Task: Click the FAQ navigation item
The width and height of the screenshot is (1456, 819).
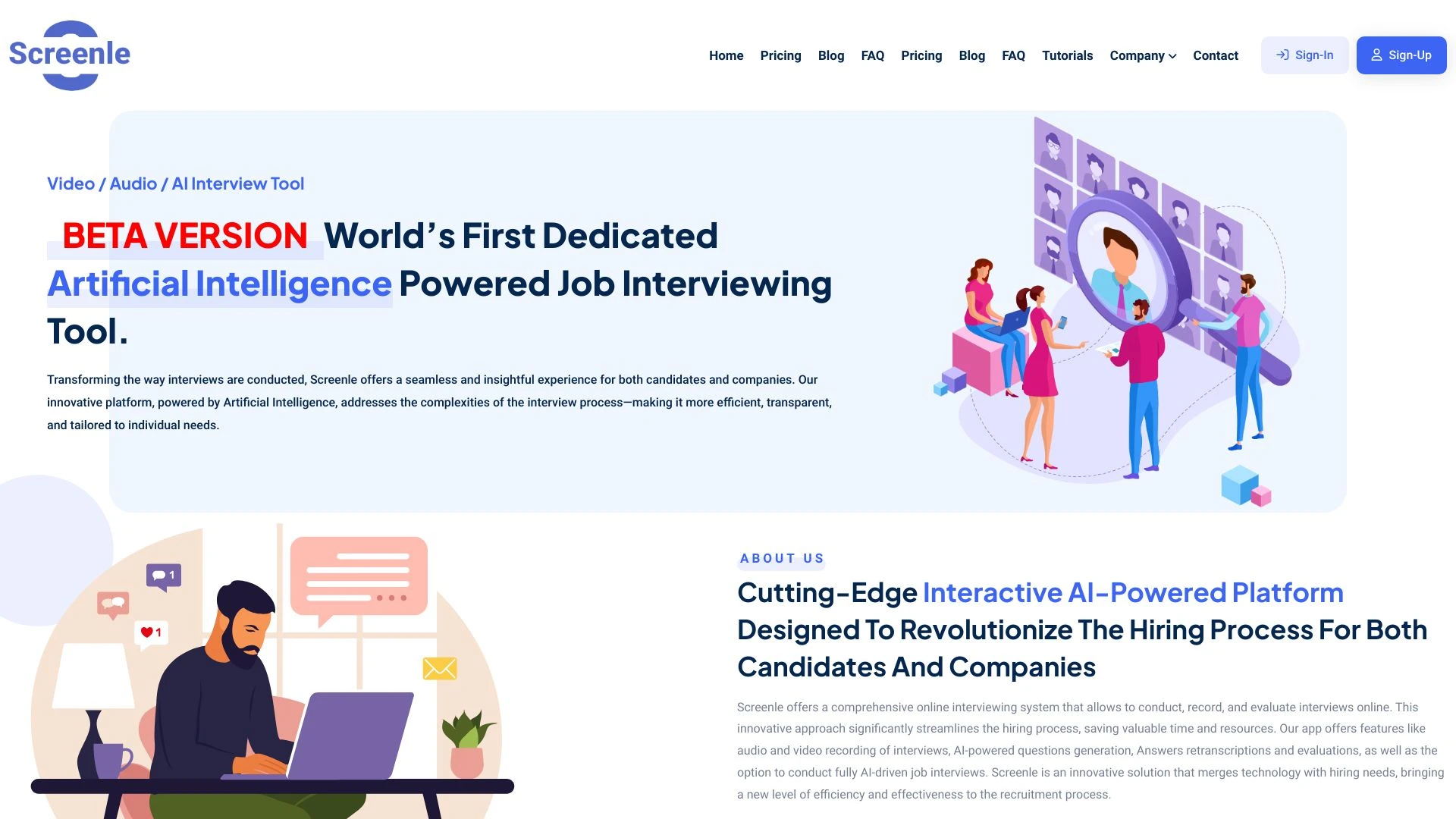Action: tap(872, 55)
